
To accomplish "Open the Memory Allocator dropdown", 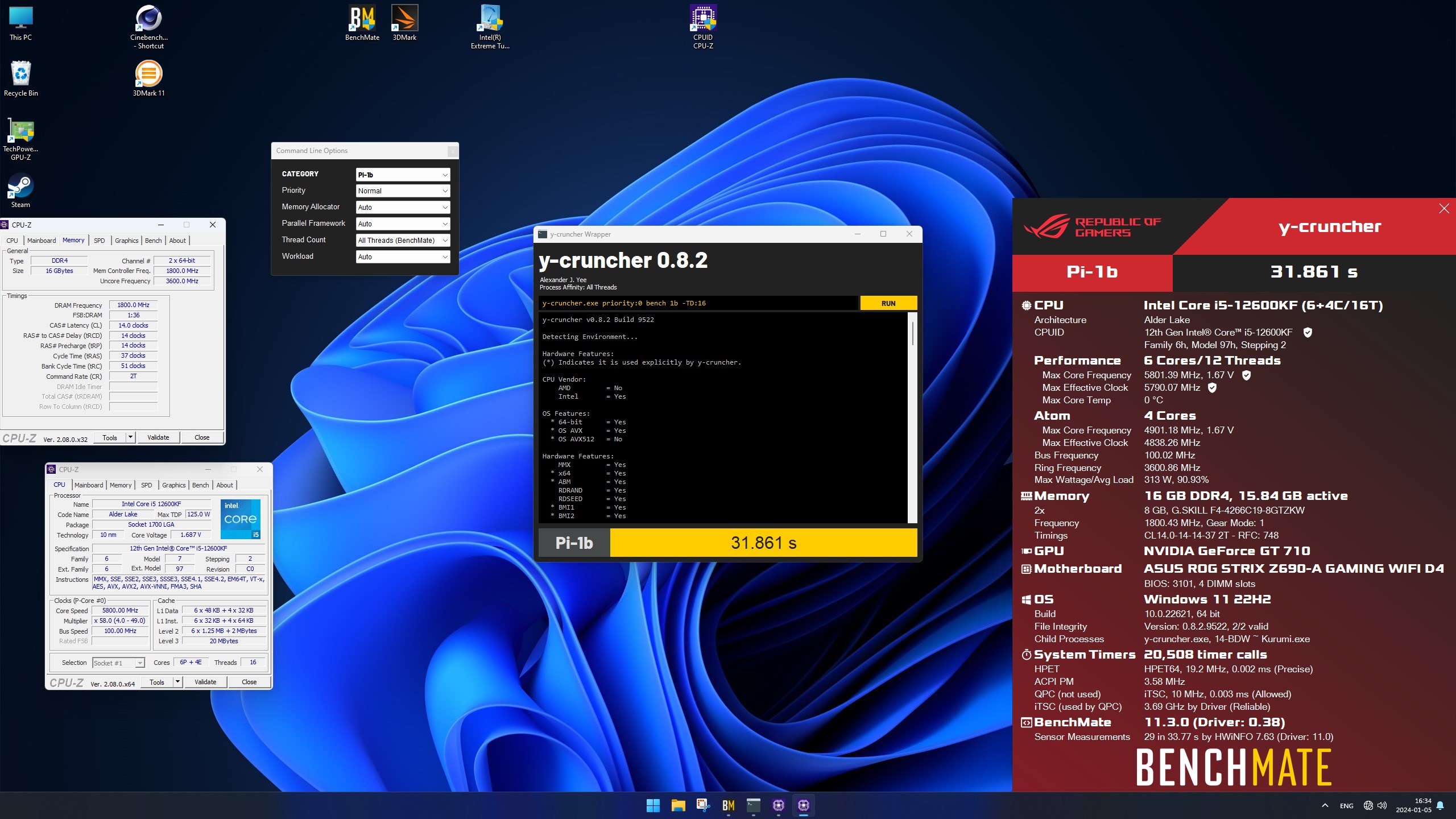I will pyautogui.click(x=403, y=208).
